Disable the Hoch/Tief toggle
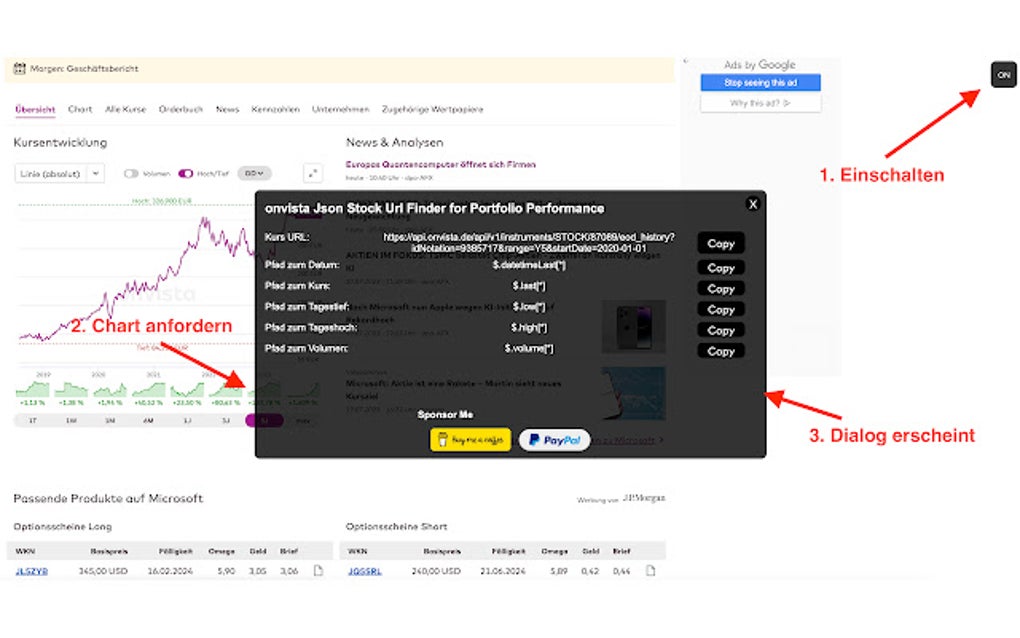 click(x=185, y=172)
